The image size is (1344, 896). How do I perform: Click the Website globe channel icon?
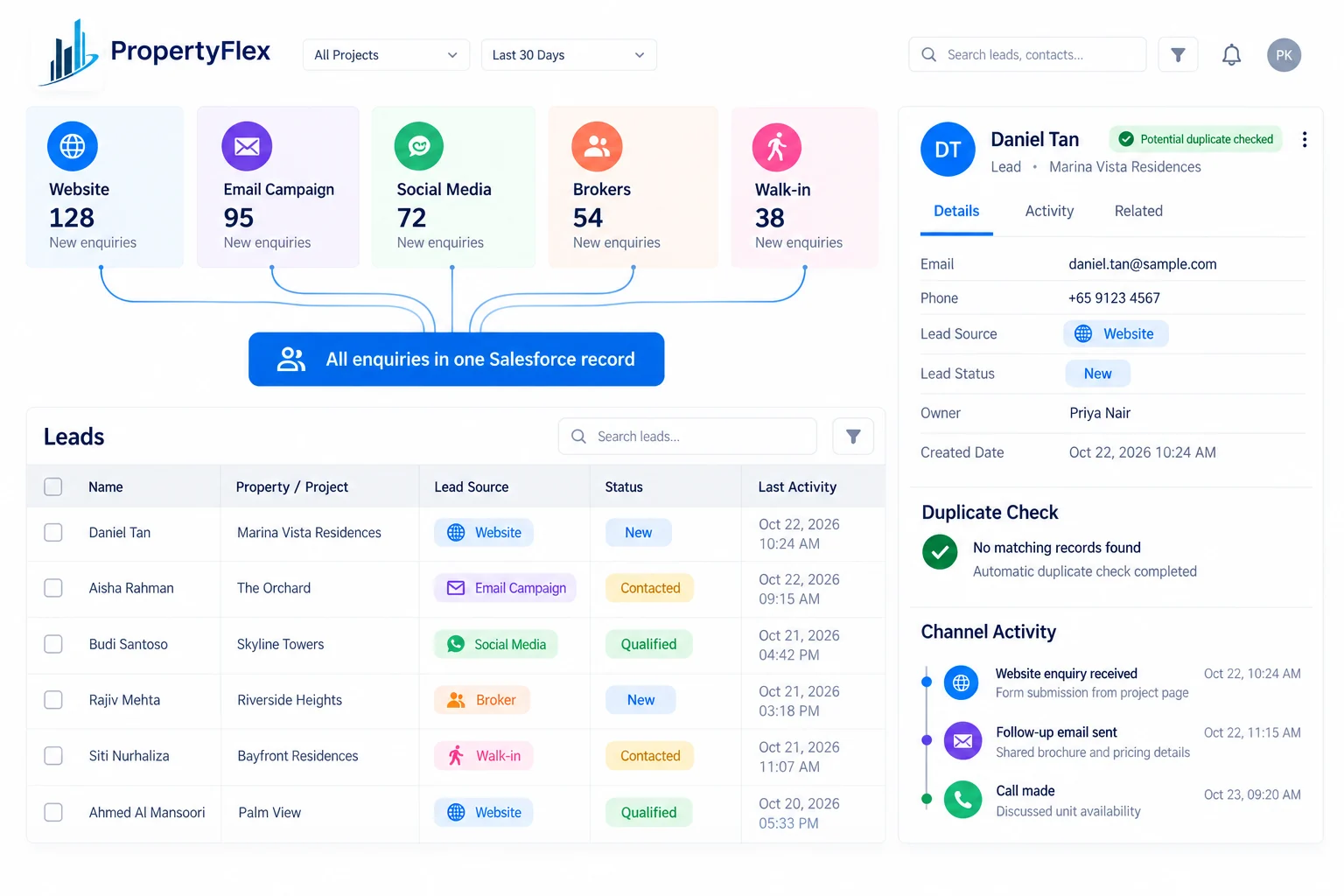coord(73,146)
